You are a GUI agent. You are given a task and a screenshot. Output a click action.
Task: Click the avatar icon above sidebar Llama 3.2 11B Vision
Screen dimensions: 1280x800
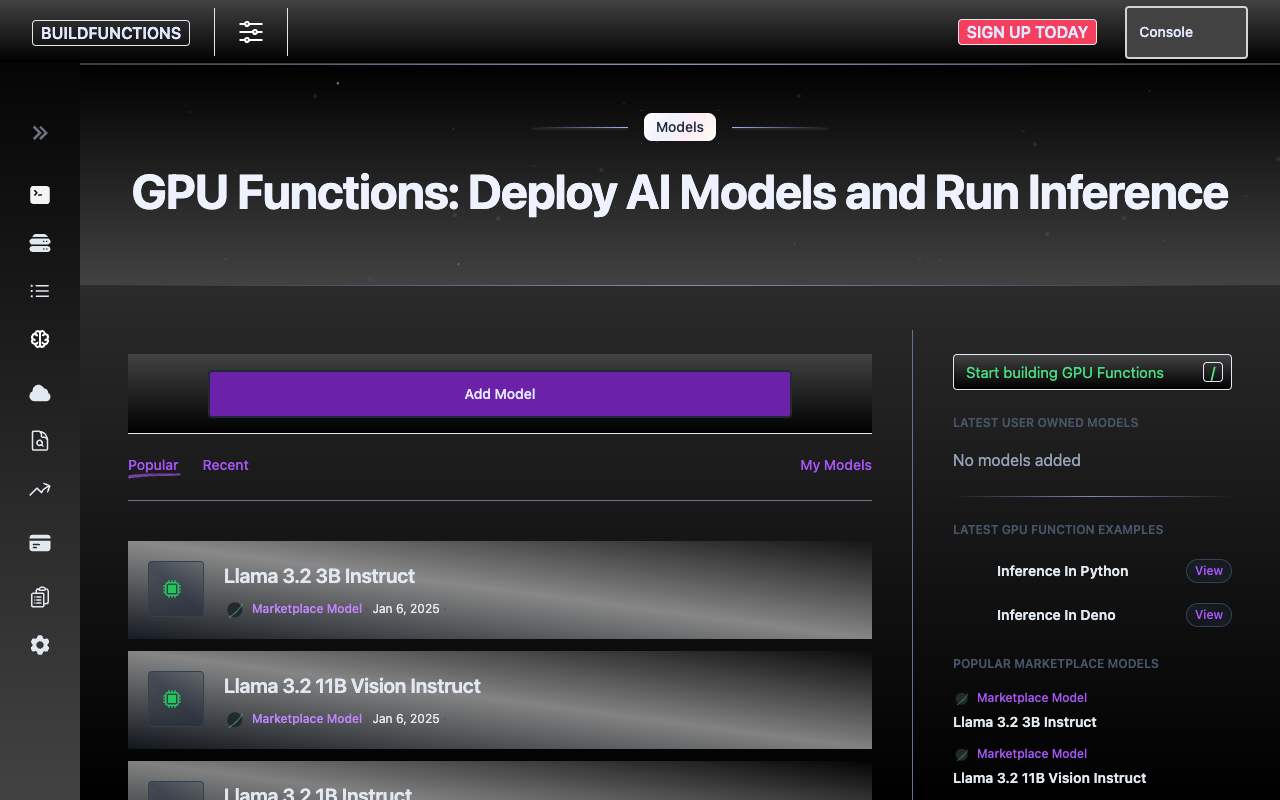tap(961, 755)
